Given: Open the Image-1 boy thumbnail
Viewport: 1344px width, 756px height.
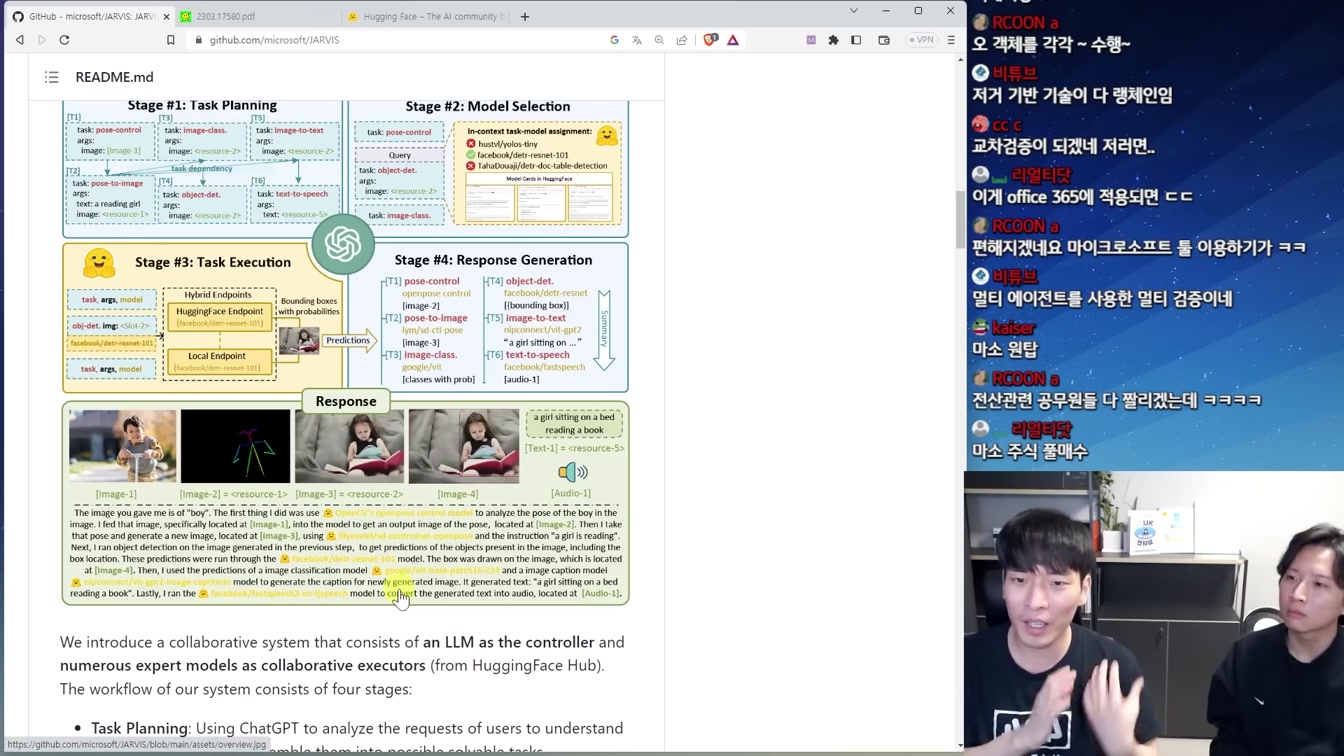Looking at the screenshot, I should pyautogui.click(x=122, y=446).
